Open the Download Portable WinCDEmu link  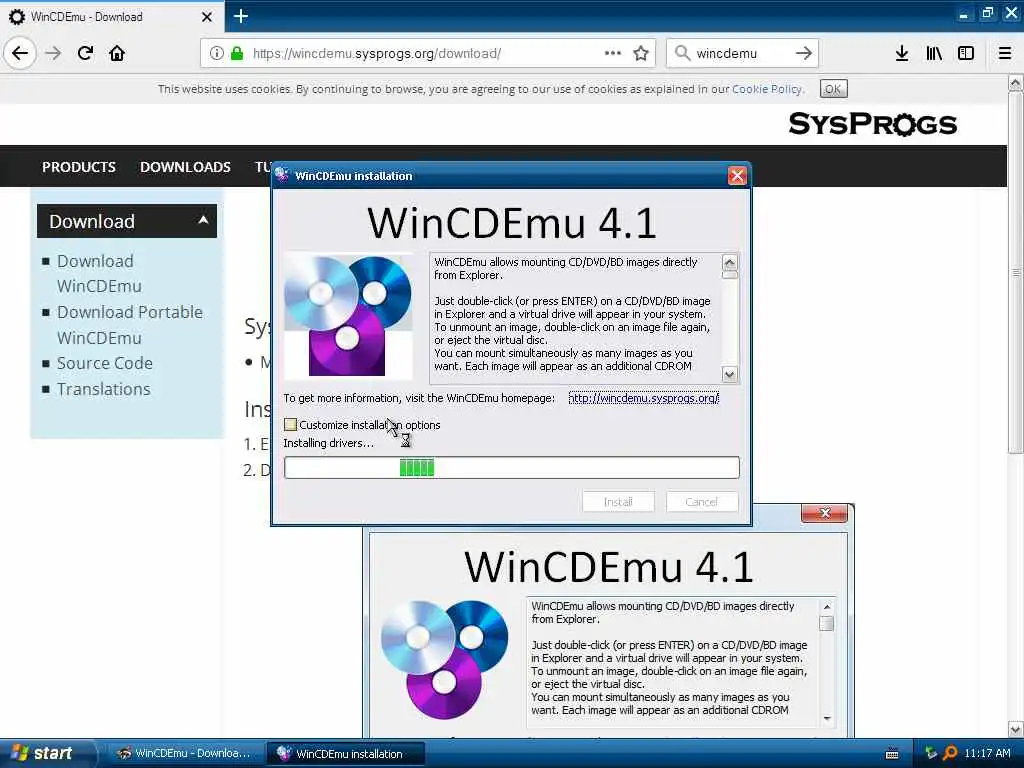coord(129,325)
